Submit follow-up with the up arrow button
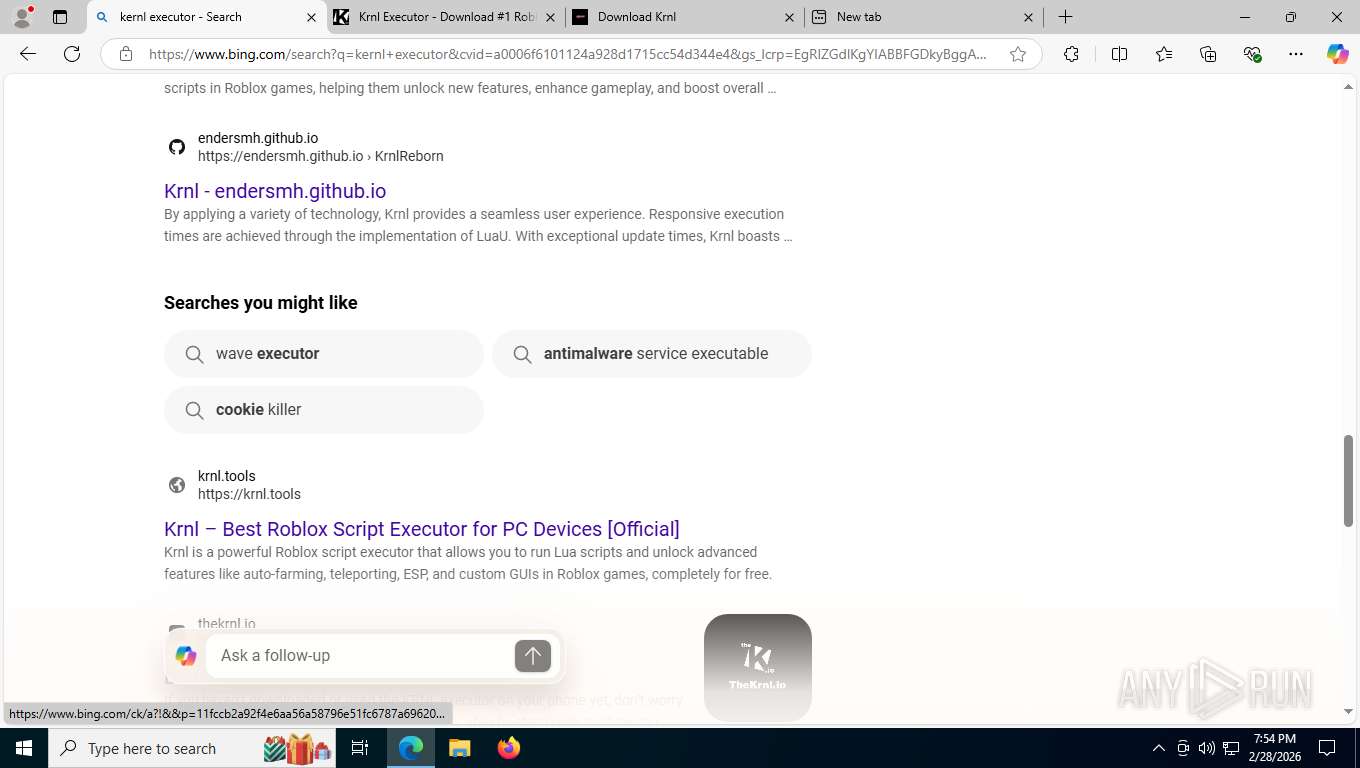The image size is (1360, 768). tap(533, 655)
